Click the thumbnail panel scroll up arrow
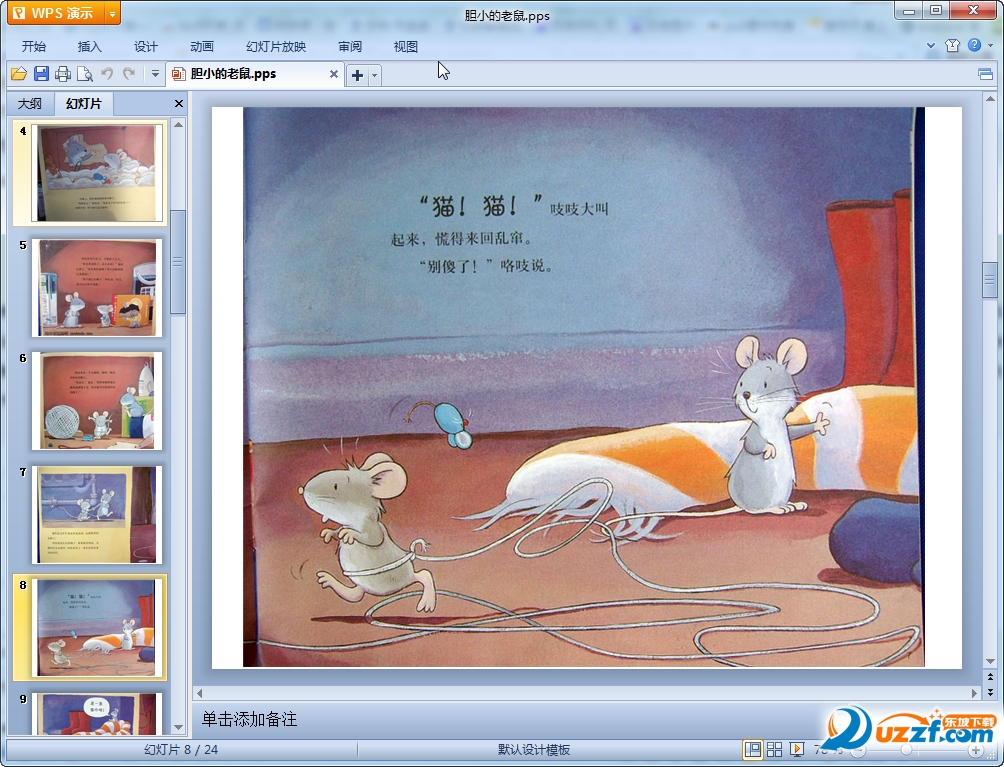The height and width of the screenshot is (767, 1004). pyautogui.click(x=179, y=125)
